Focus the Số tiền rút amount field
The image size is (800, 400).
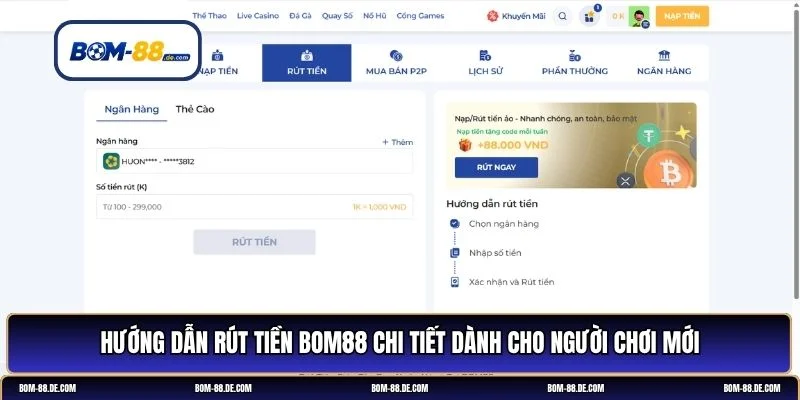[x=255, y=207]
